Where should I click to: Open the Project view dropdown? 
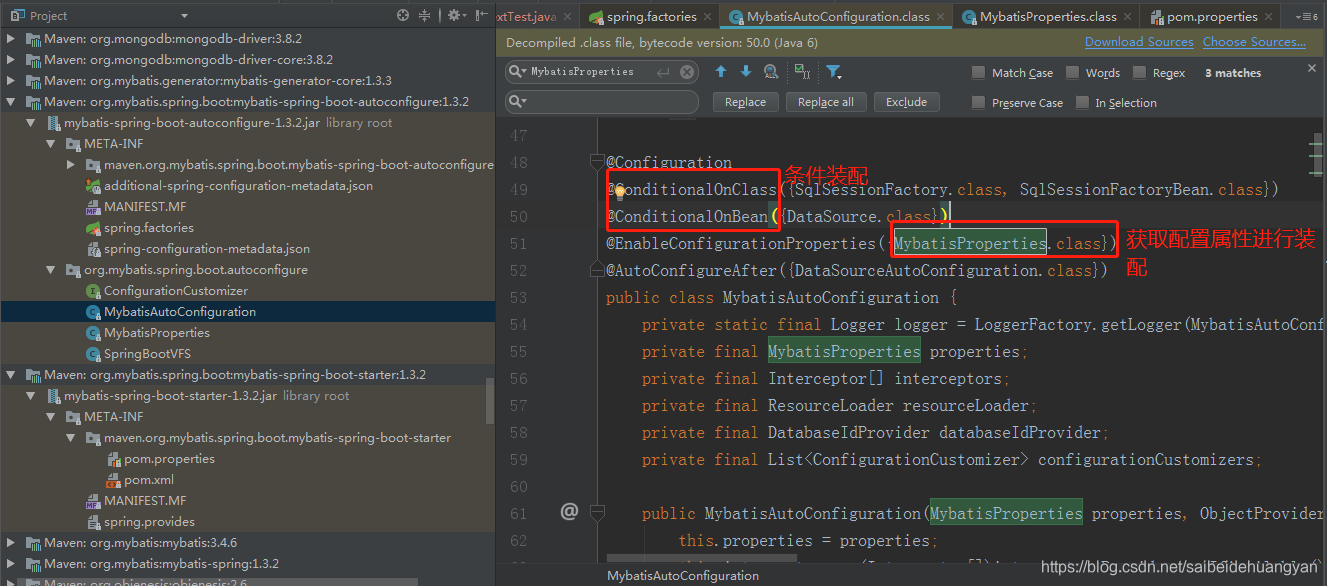(184, 16)
